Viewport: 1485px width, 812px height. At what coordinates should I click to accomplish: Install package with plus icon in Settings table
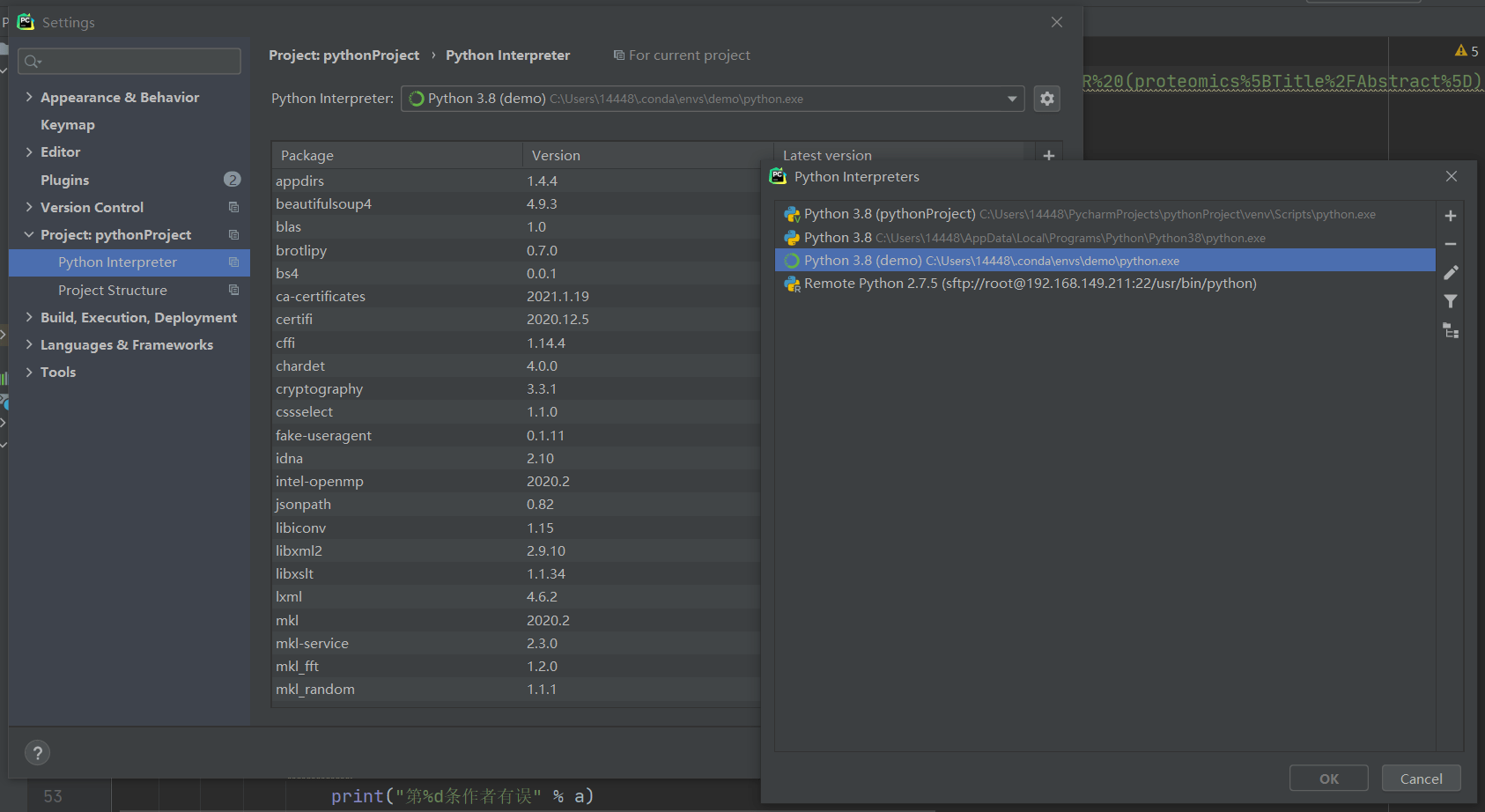click(x=1049, y=155)
